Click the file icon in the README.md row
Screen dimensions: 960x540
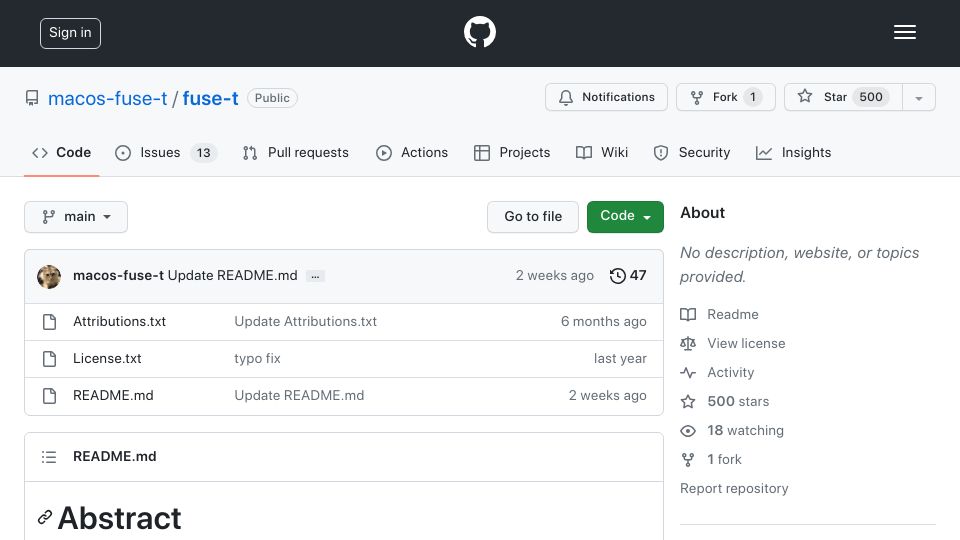click(50, 396)
